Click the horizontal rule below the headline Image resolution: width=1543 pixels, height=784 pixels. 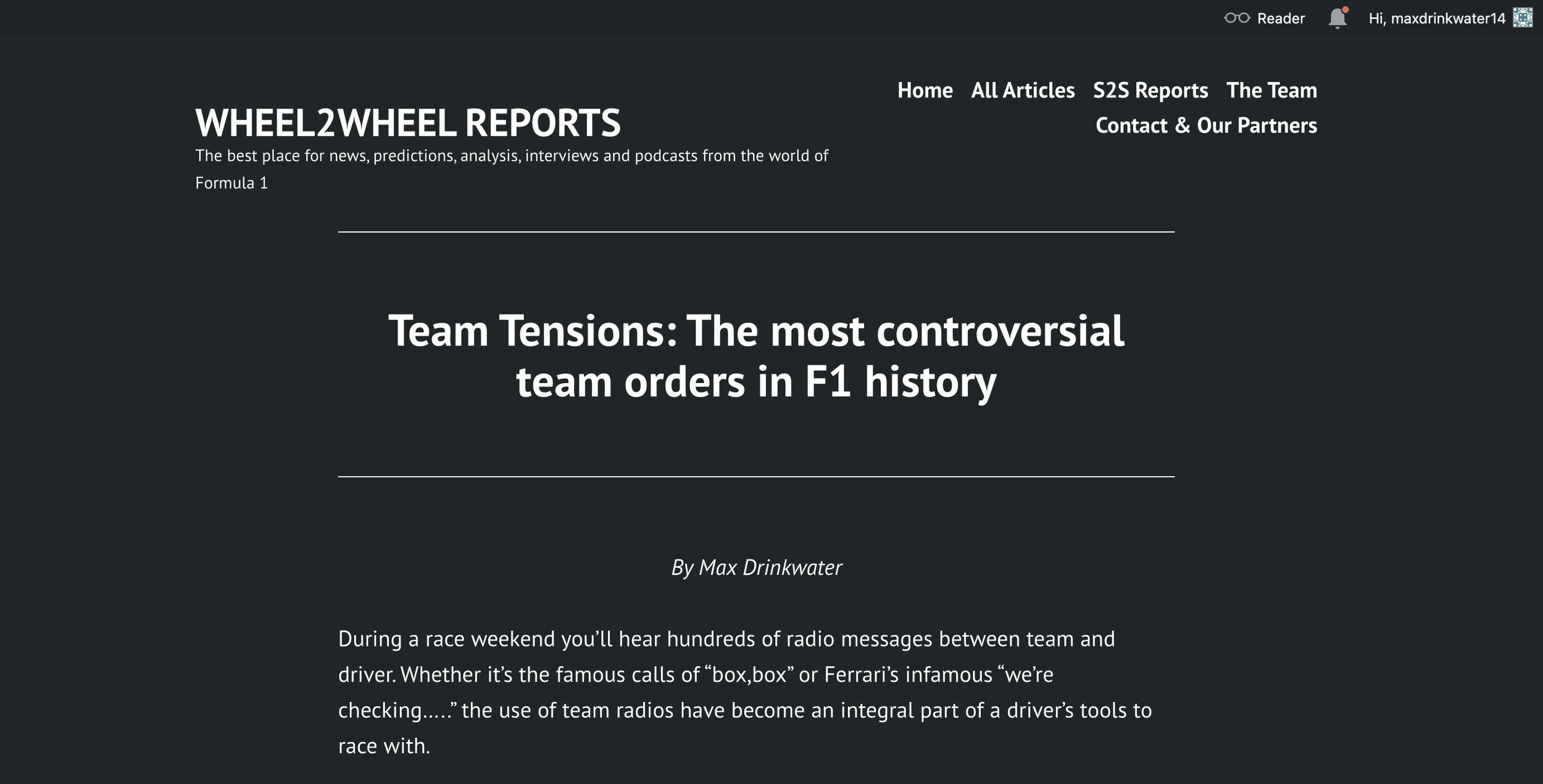(756, 476)
